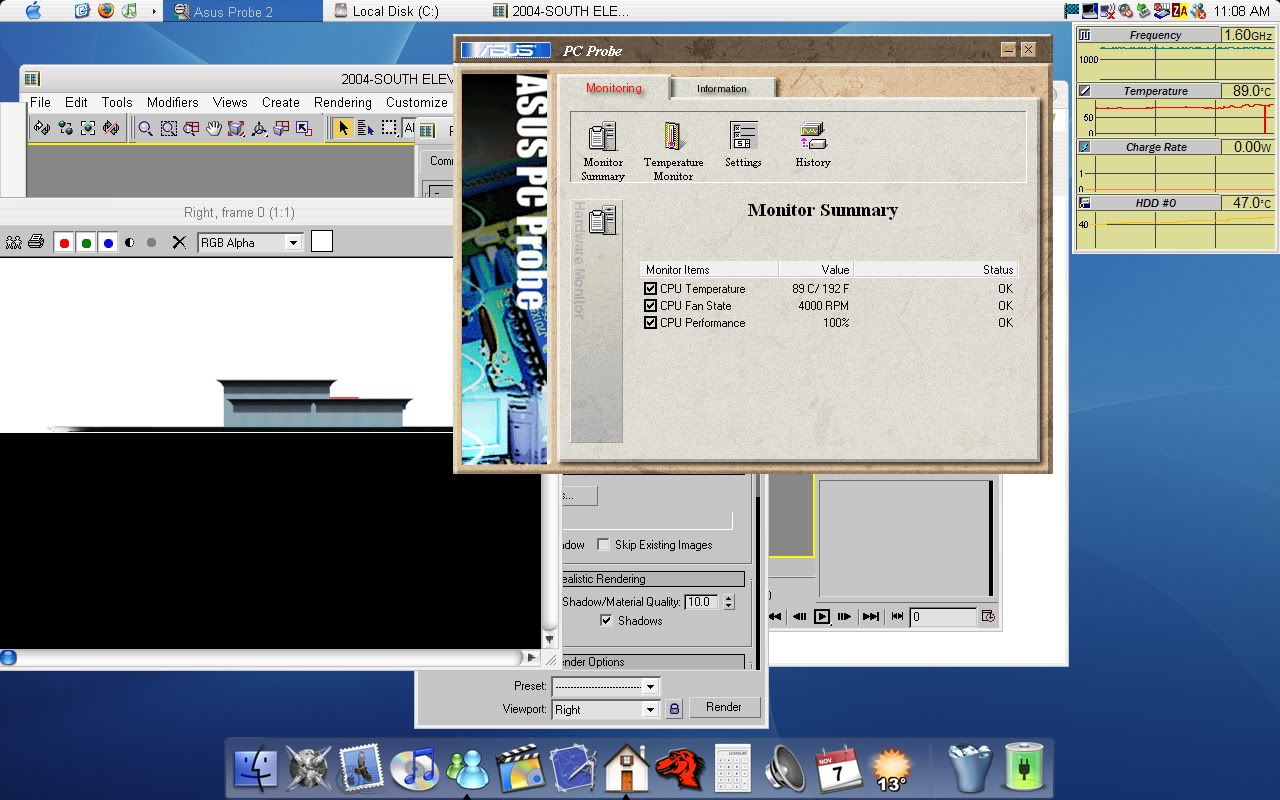Image resolution: width=1280 pixels, height=800 pixels.
Task: Uncheck the Shadows checkbox
Action: click(x=606, y=621)
